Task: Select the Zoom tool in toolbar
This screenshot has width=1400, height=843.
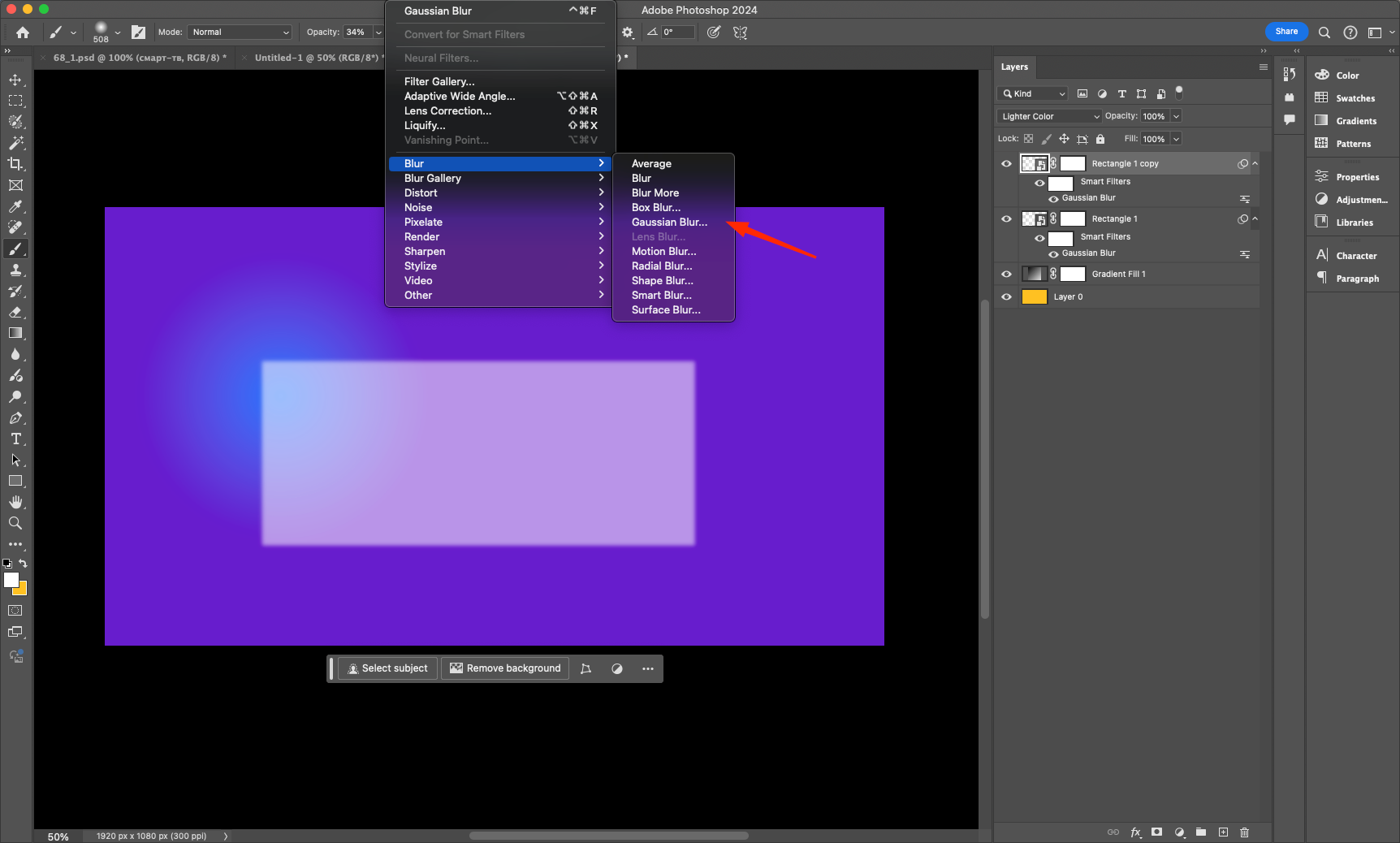Action: tap(15, 523)
